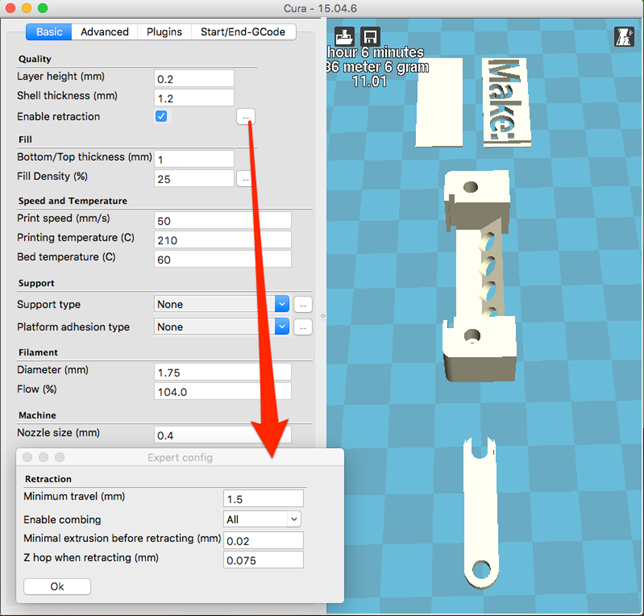Open the View mode icon in viewport corner

click(624, 37)
